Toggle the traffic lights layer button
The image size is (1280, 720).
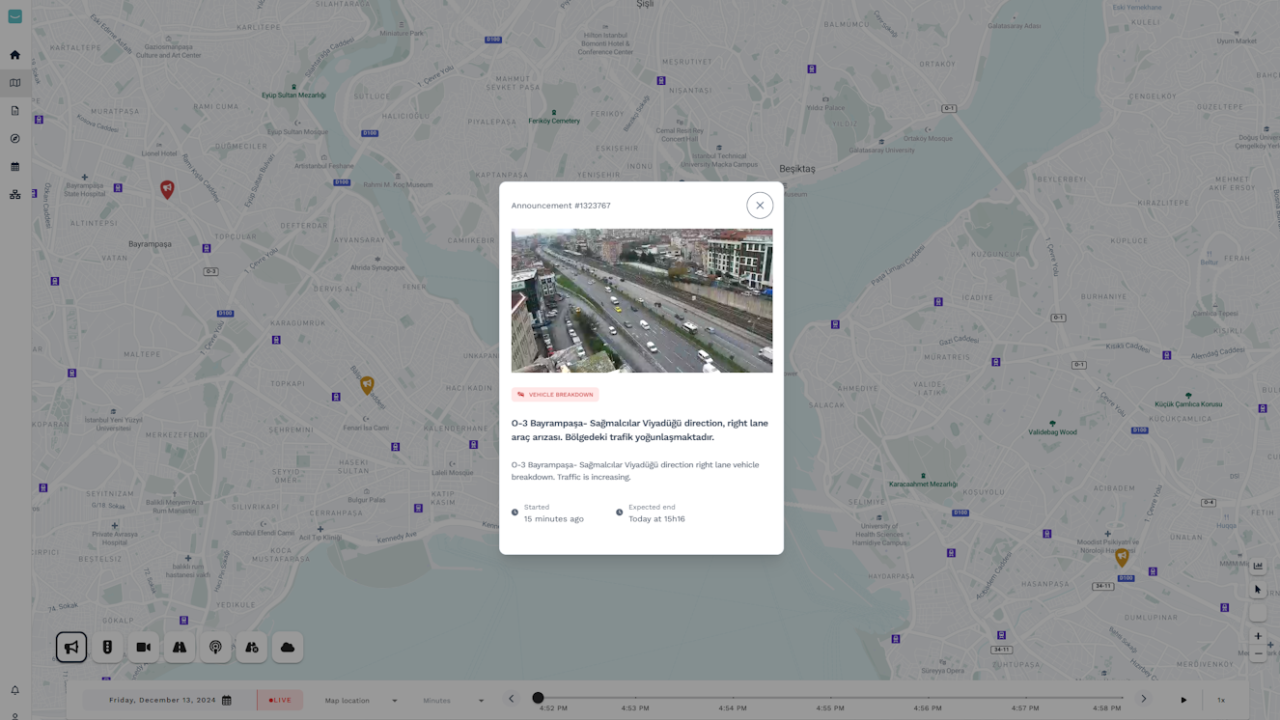107,647
